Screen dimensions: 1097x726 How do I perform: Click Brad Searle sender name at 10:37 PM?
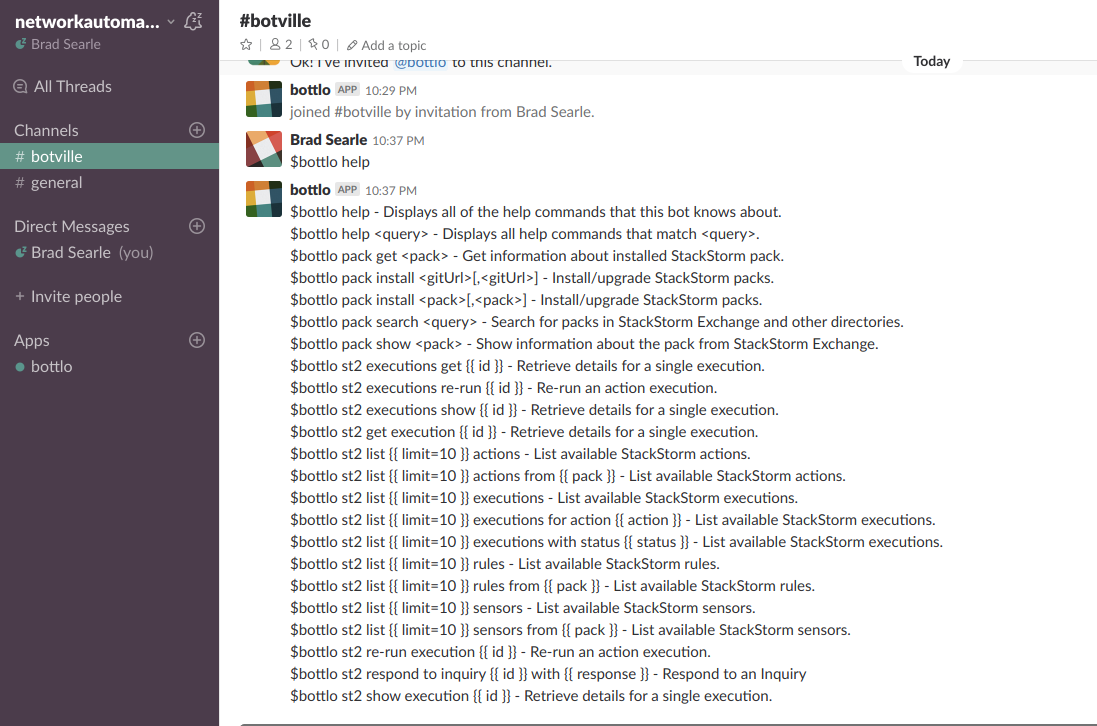pos(328,140)
